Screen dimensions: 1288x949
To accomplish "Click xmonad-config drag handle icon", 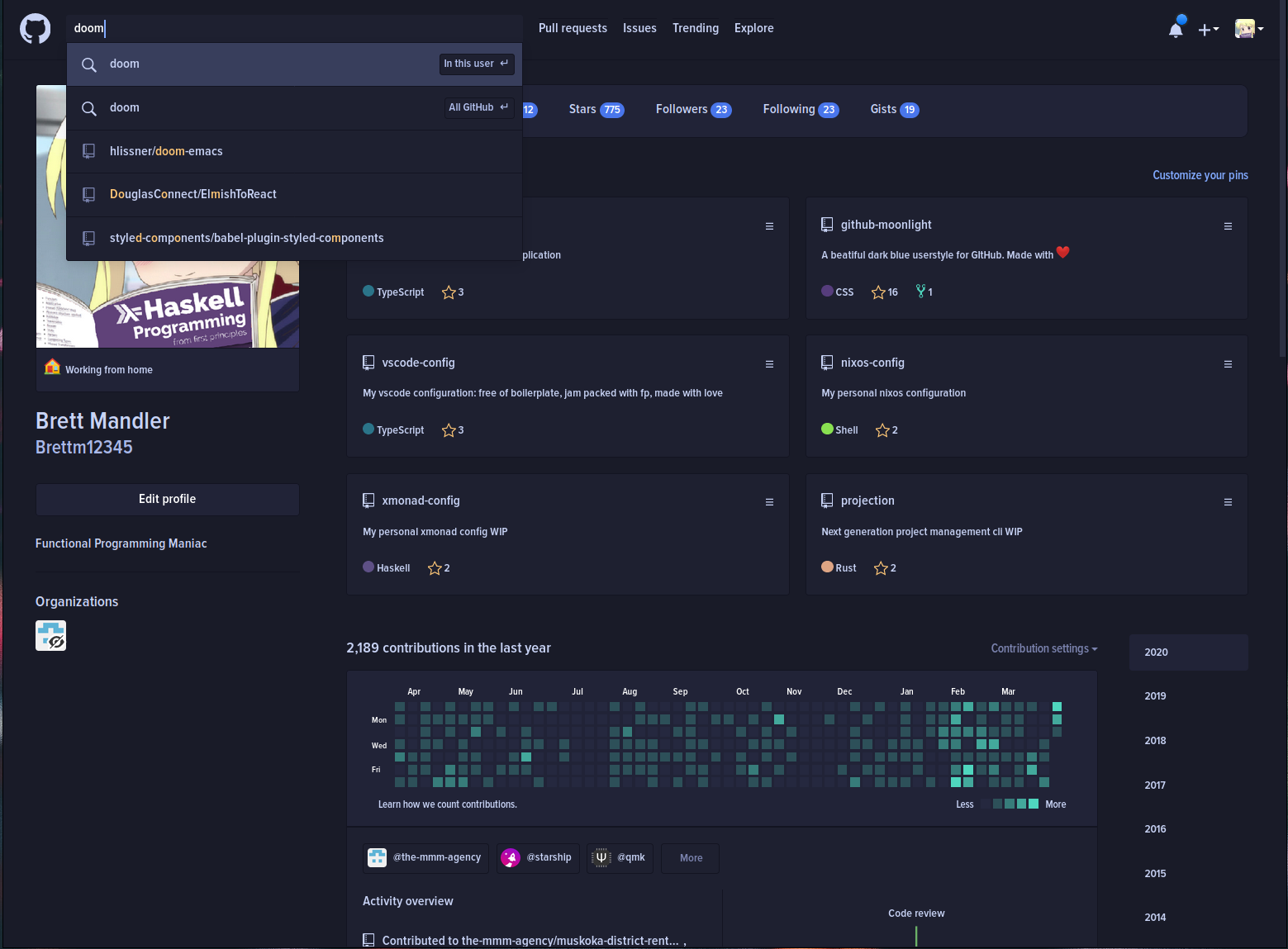I will click(x=769, y=502).
